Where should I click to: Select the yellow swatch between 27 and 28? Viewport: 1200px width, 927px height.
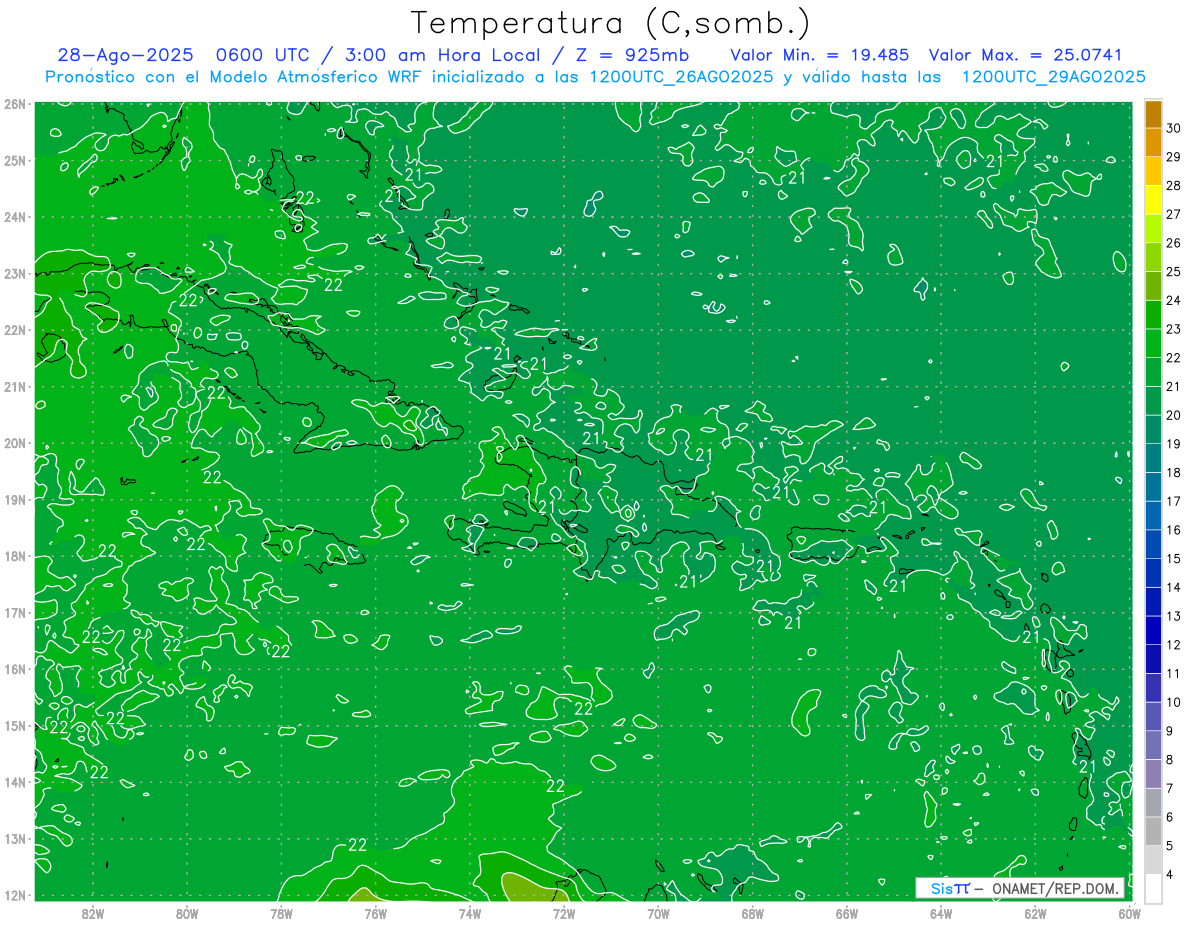[1152, 199]
